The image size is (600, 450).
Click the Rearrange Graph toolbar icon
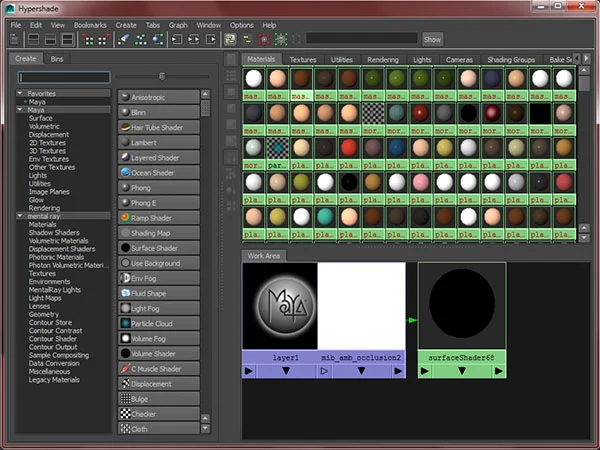tap(140, 39)
